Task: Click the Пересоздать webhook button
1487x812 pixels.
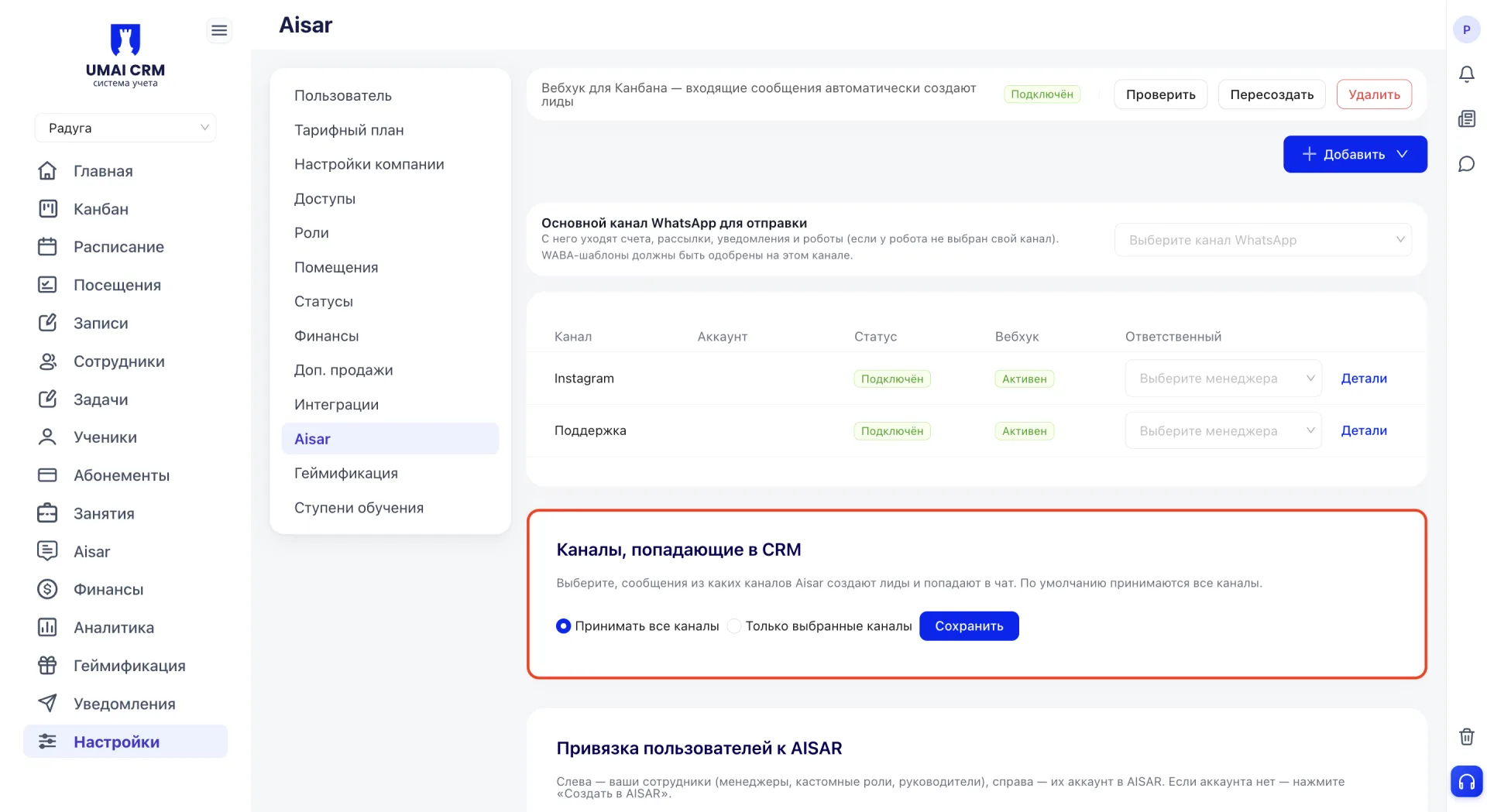Action: (x=1272, y=94)
